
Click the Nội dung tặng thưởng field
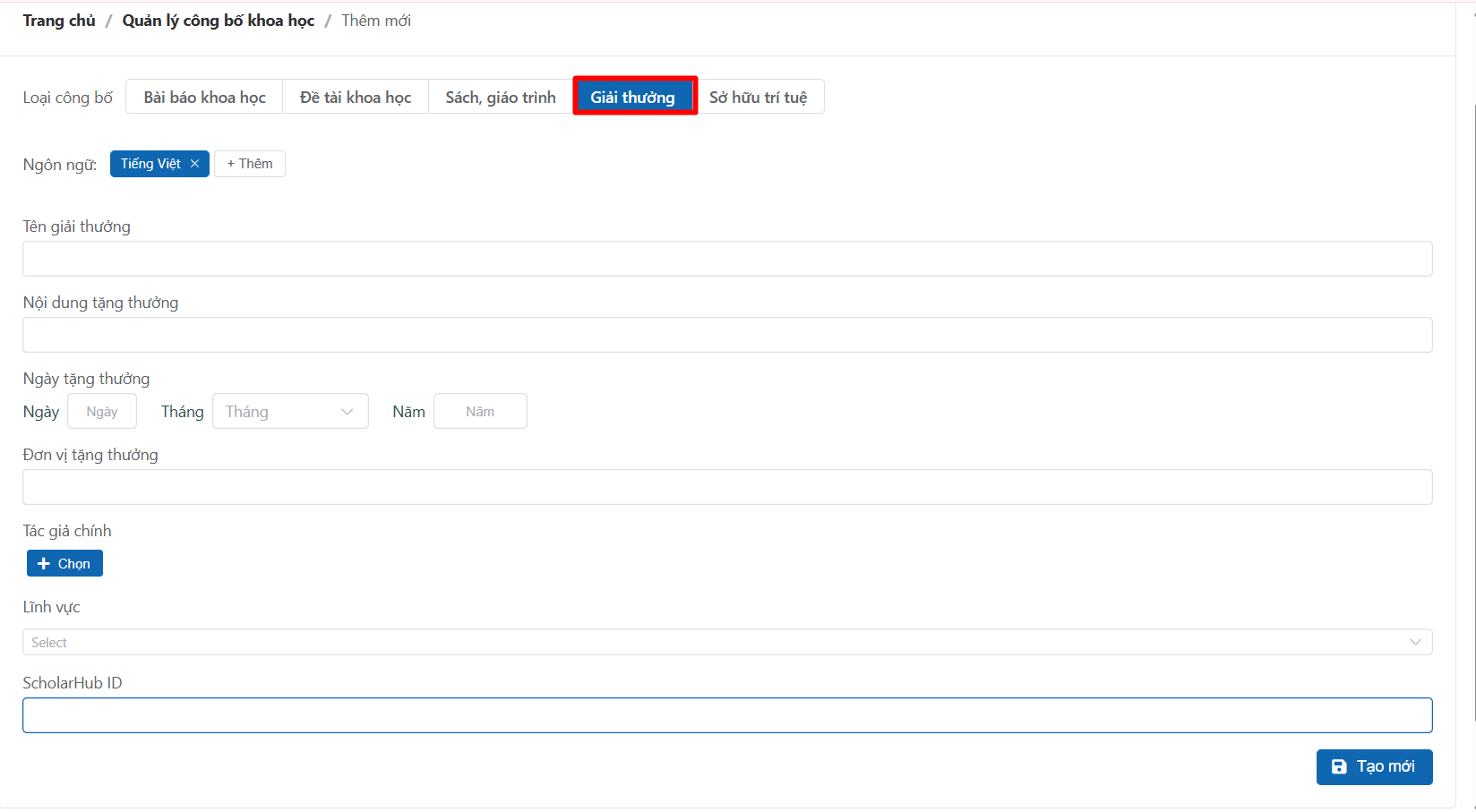tap(726, 335)
